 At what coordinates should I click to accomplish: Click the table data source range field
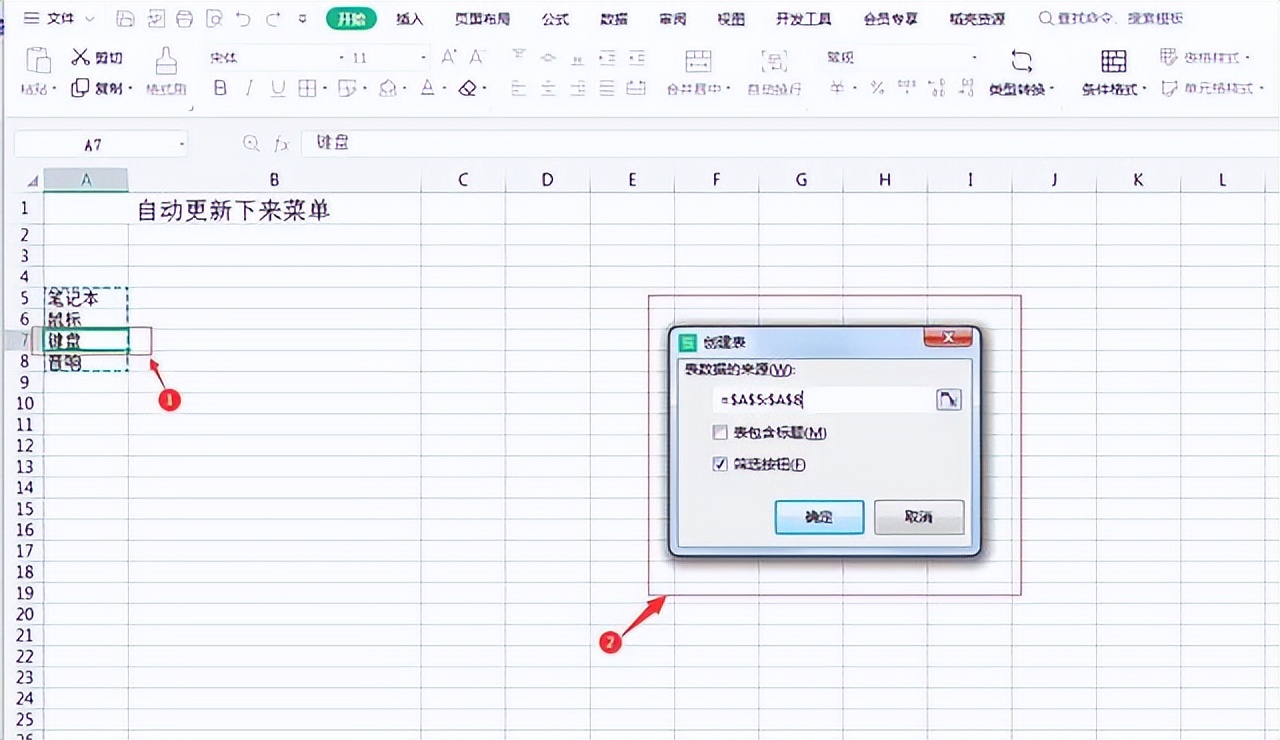pyautogui.click(x=822, y=400)
